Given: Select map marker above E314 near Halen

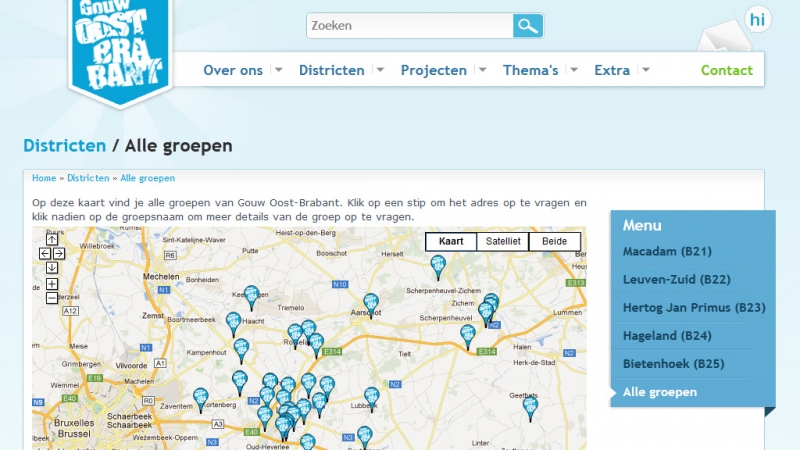Looking at the screenshot, I should 467,337.
